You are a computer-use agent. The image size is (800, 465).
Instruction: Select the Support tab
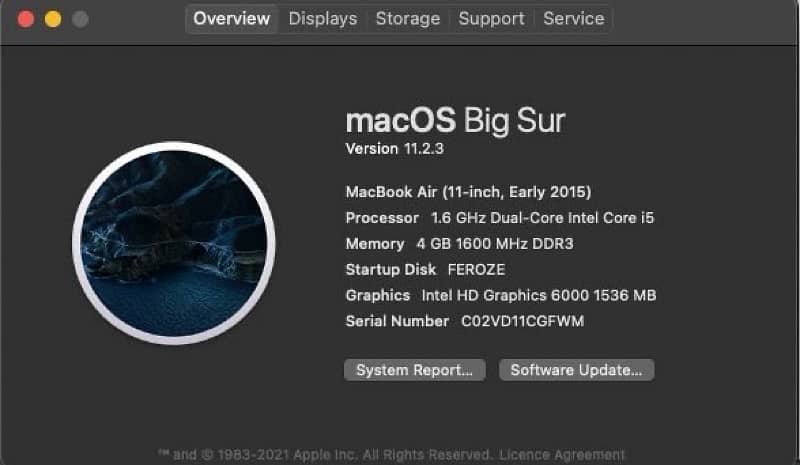click(x=491, y=18)
